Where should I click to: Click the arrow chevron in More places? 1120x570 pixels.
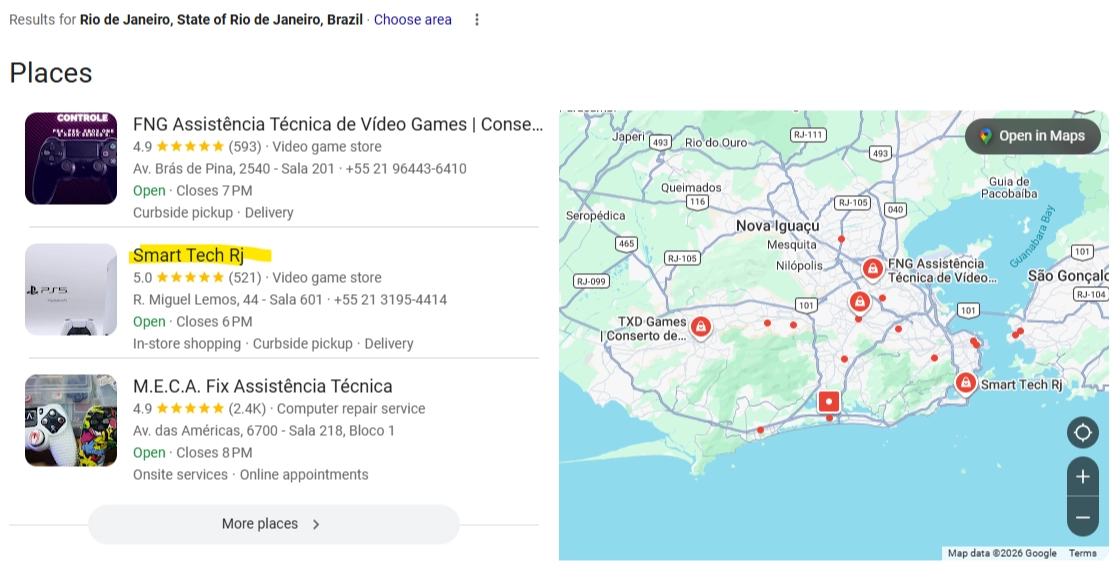(x=316, y=524)
